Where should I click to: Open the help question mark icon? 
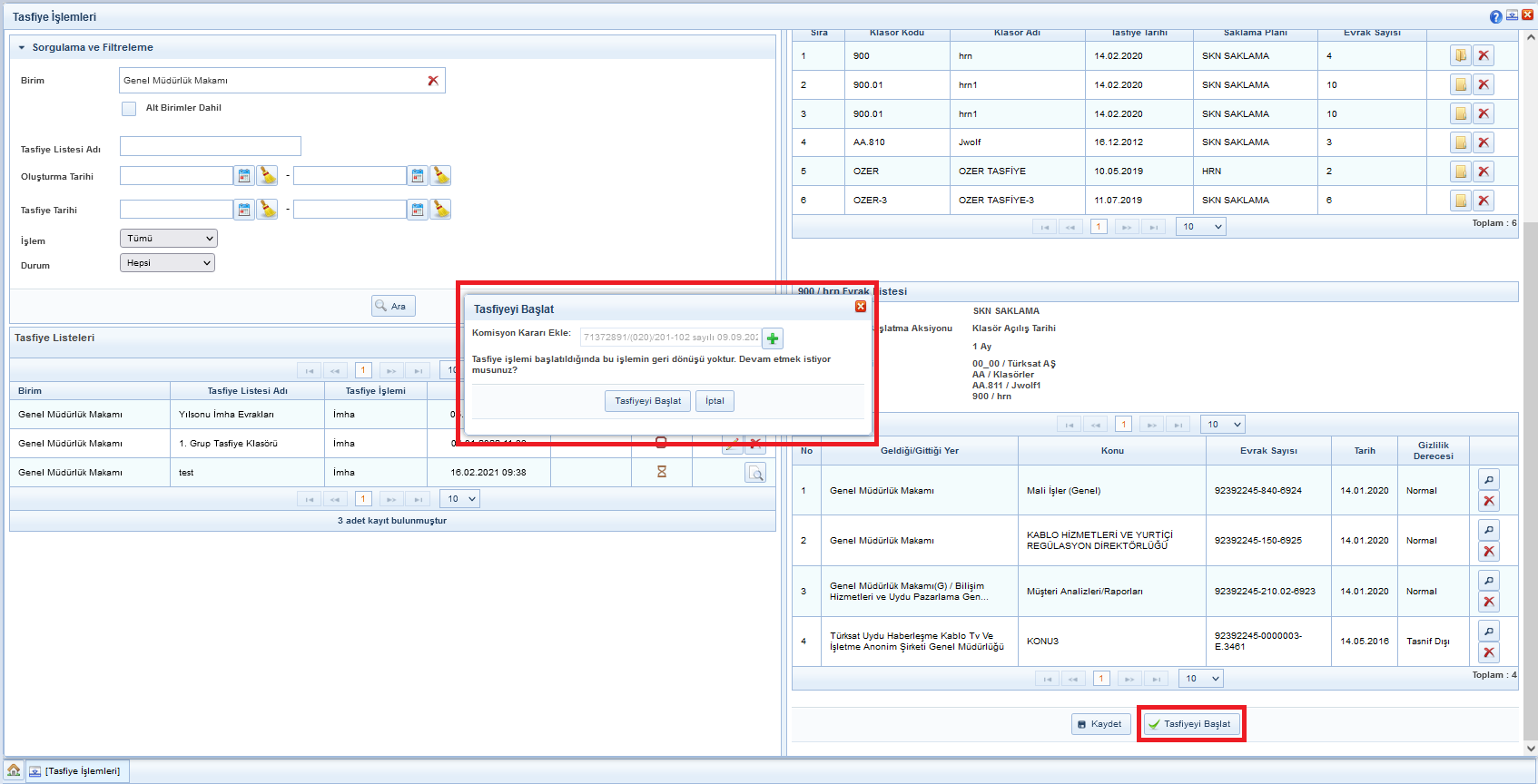click(1495, 16)
